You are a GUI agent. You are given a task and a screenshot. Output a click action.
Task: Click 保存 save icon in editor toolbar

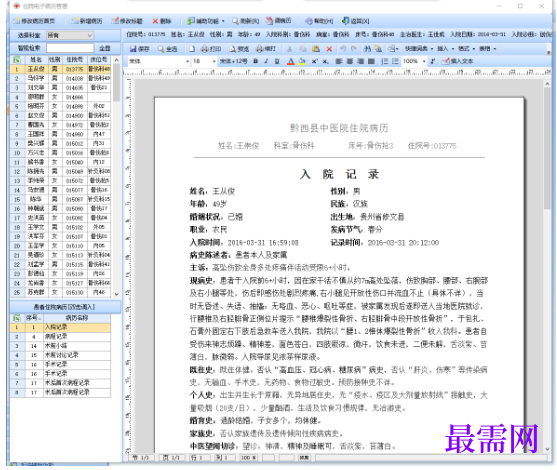click(x=139, y=49)
